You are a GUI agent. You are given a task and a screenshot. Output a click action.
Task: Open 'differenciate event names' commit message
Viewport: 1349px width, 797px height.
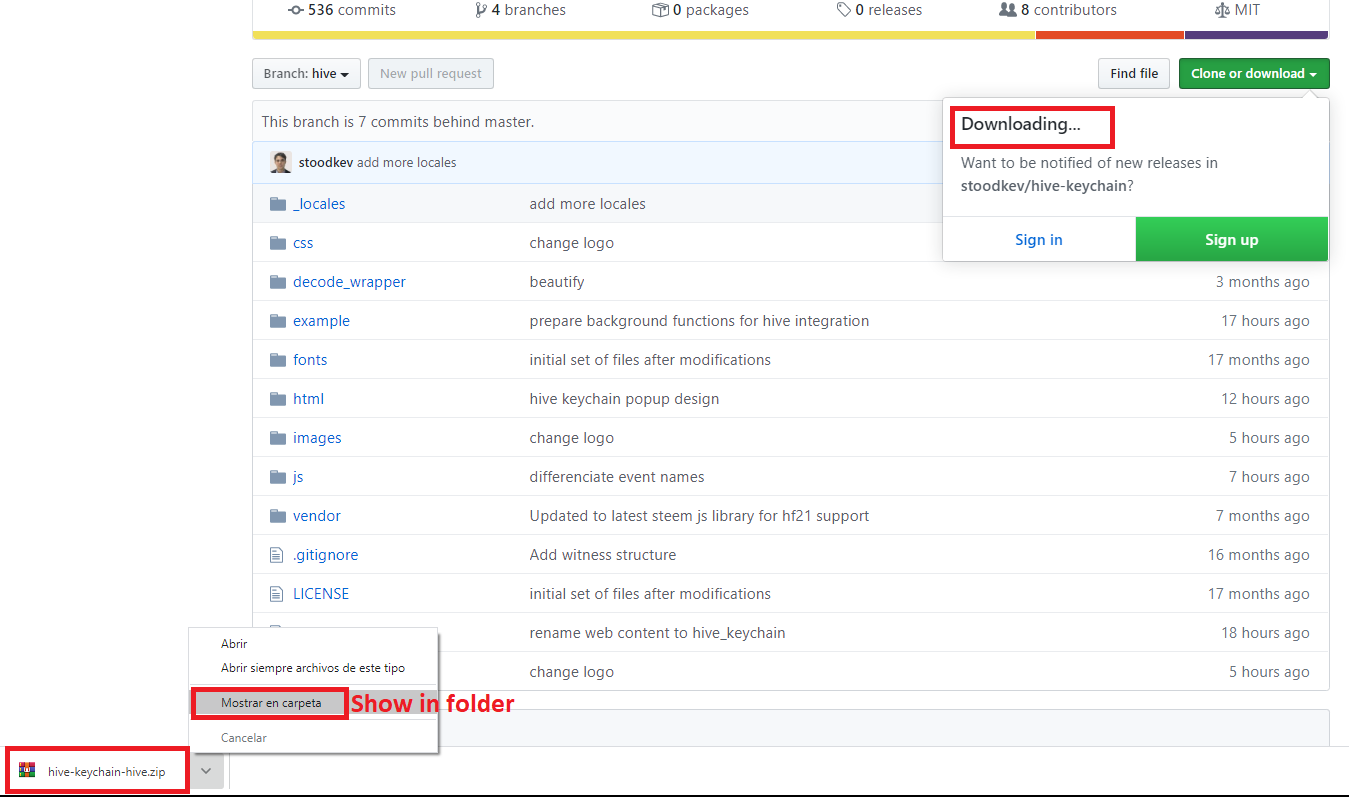click(x=617, y=477)
